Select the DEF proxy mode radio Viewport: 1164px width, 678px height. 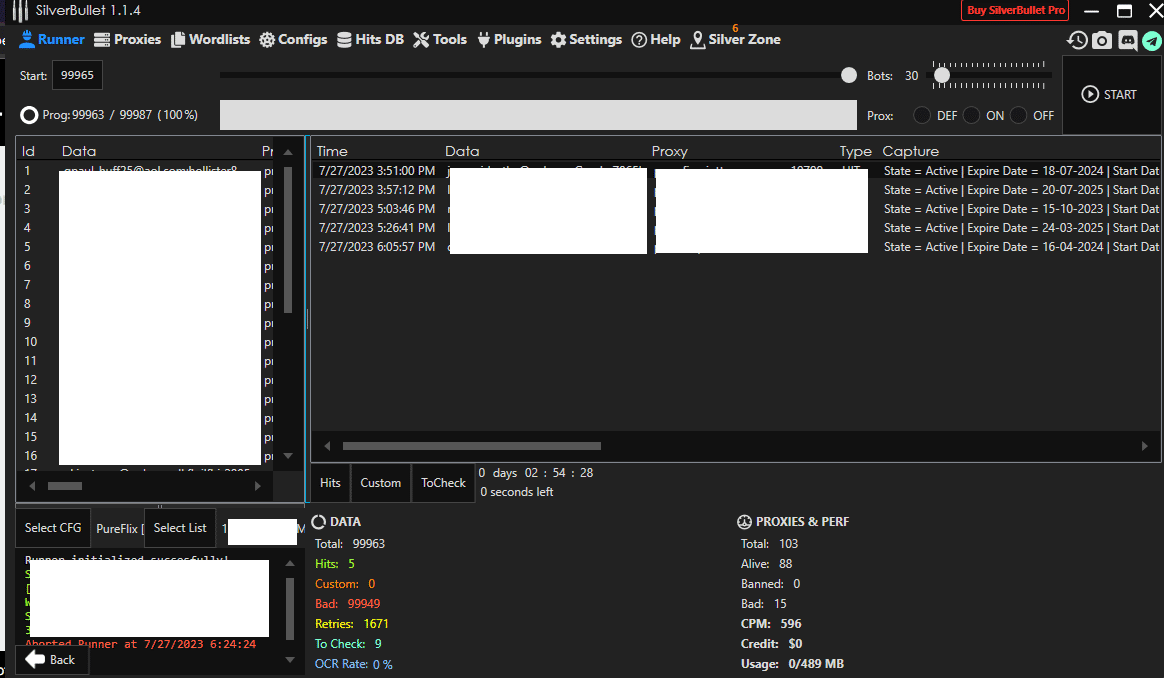[x=922, y=115]
